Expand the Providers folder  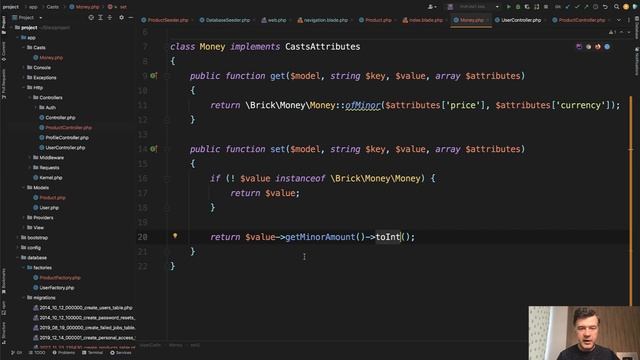tap(24, 218)
